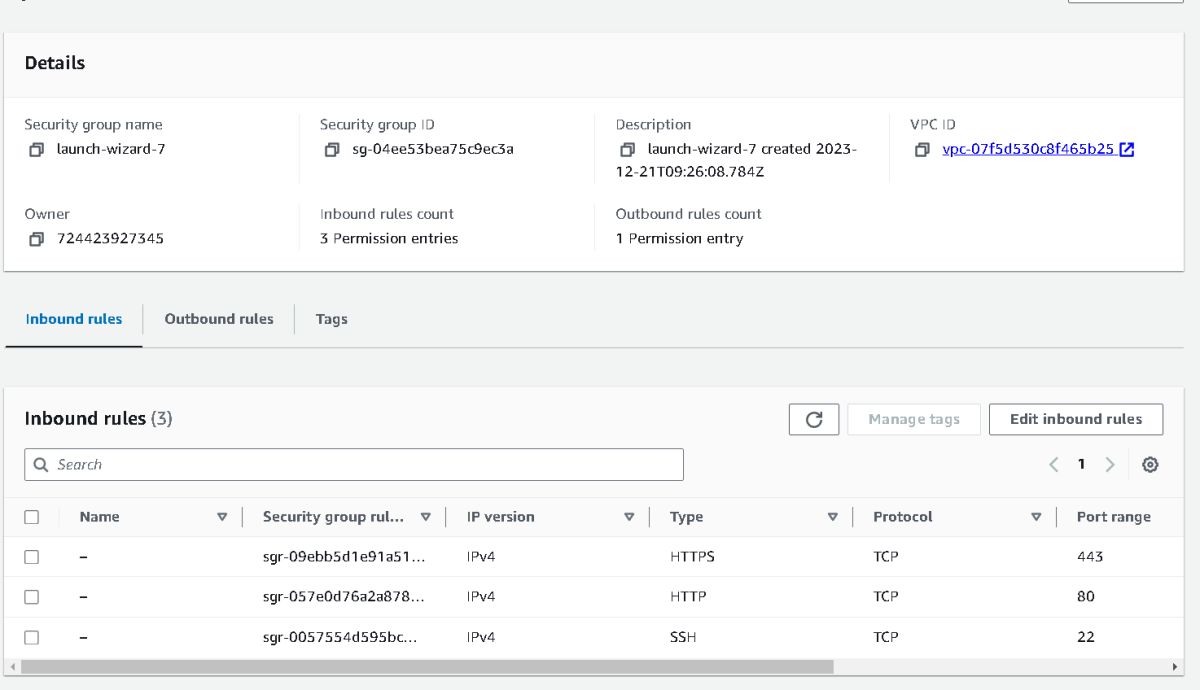Go to next page of inbound rules
This screenshot has width=1200, height=690.
[x=1110, y=465]
